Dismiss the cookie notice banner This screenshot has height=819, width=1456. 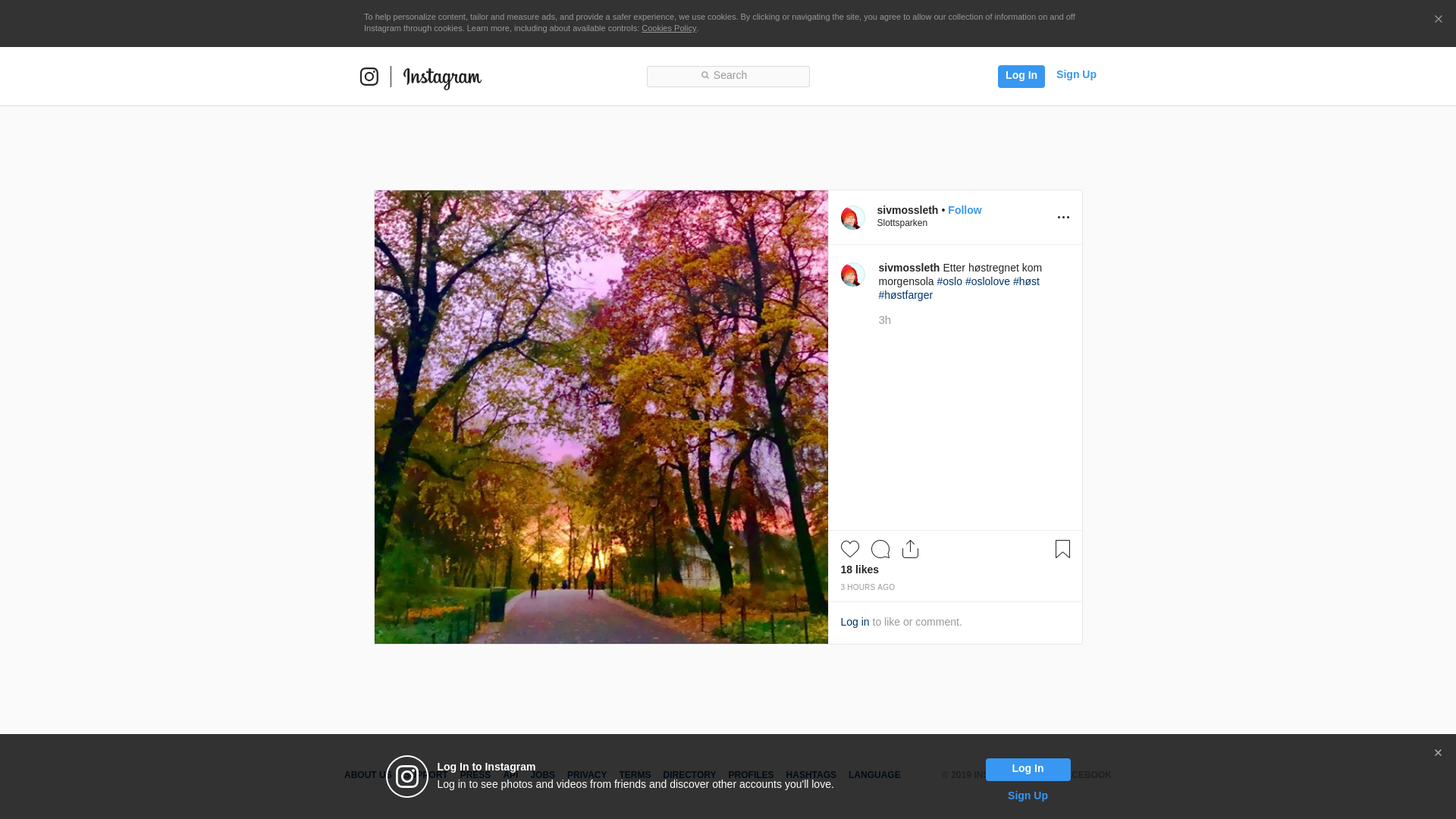pyautogui.click(x=1438, y=20)
